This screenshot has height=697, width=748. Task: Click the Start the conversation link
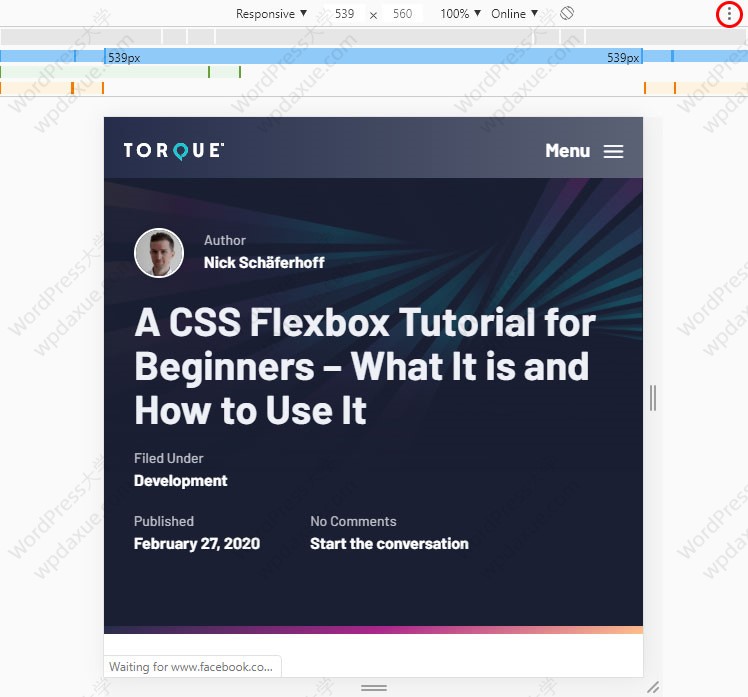[389, 543]
